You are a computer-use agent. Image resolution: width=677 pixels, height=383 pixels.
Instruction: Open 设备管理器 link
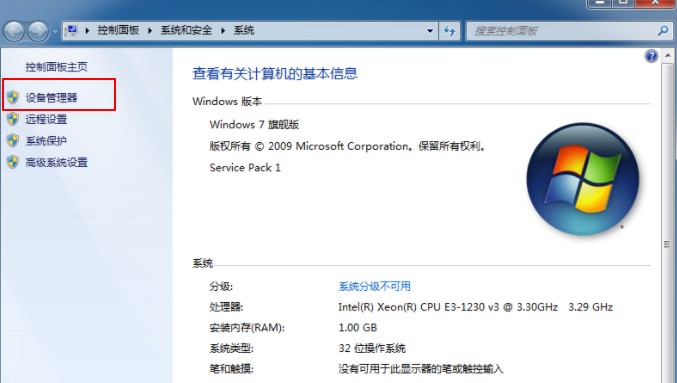pyautogui.click(x=51, y=98)
